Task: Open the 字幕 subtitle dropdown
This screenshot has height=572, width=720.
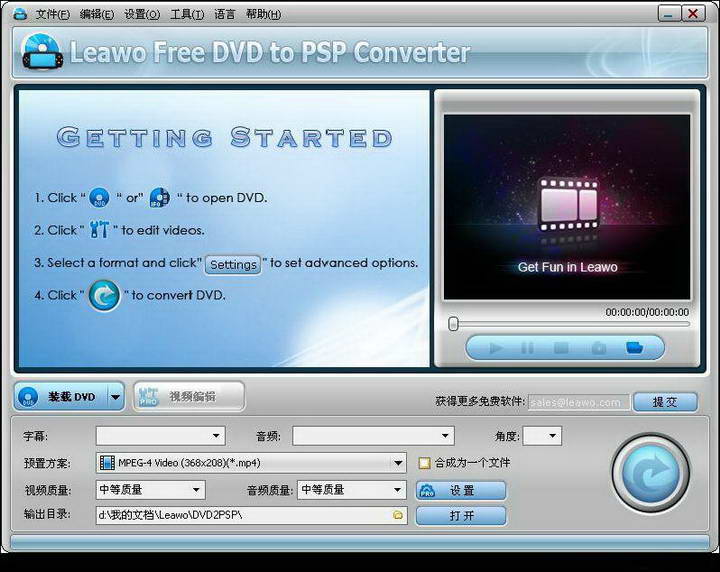Action: click(x=160, y=436)
